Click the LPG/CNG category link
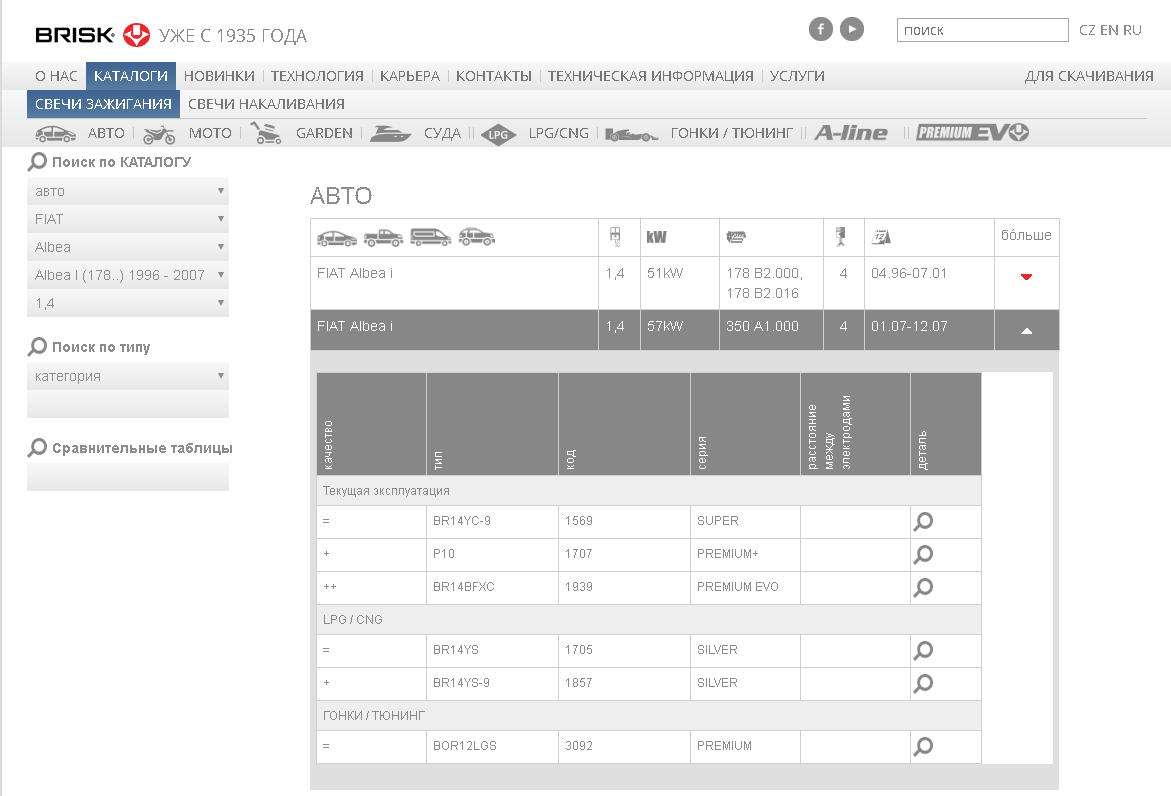The width and height of the screenshot is (1171, 796). click(559, 133)
